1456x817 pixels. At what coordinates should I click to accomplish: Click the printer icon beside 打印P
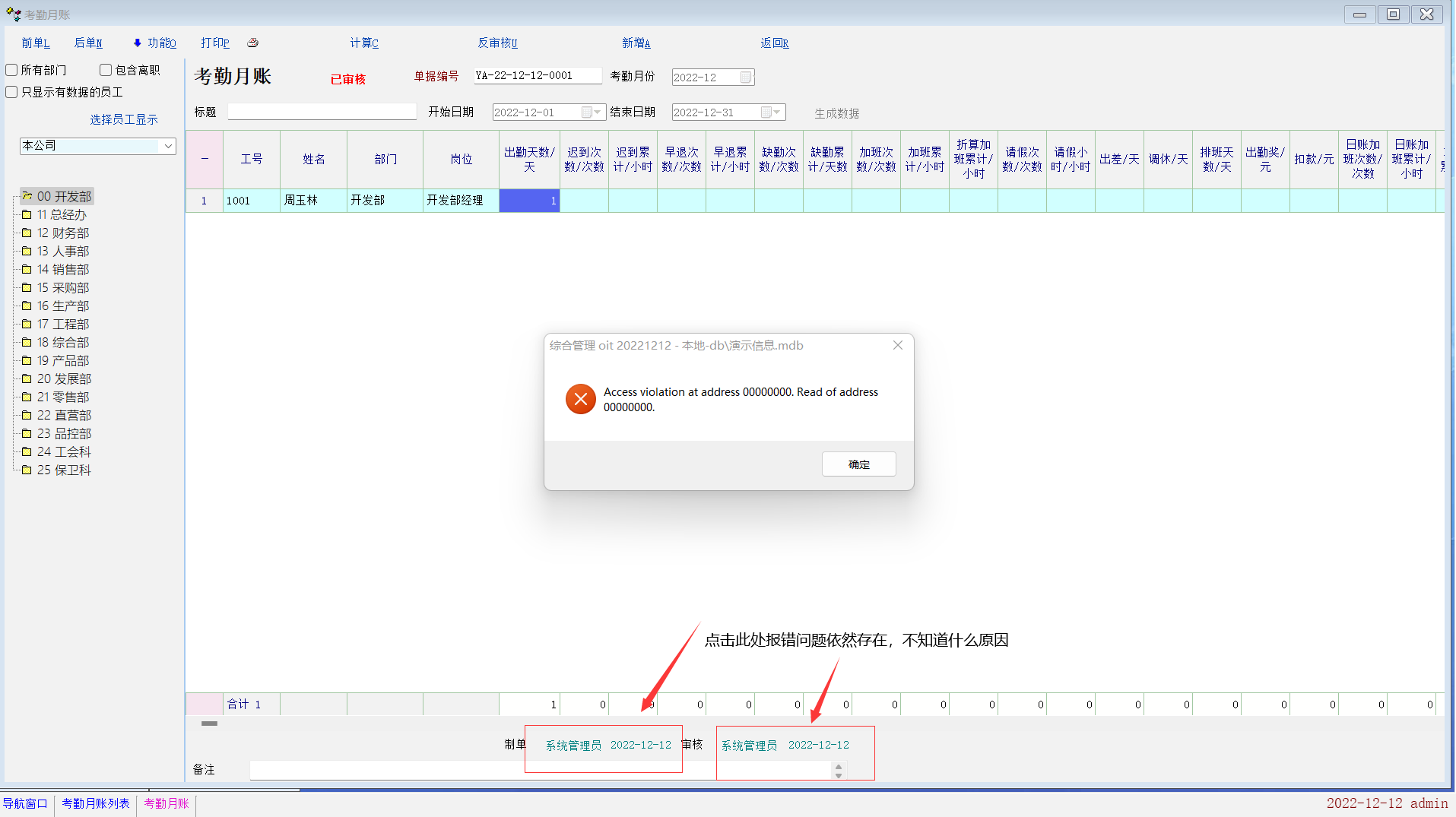252,43
